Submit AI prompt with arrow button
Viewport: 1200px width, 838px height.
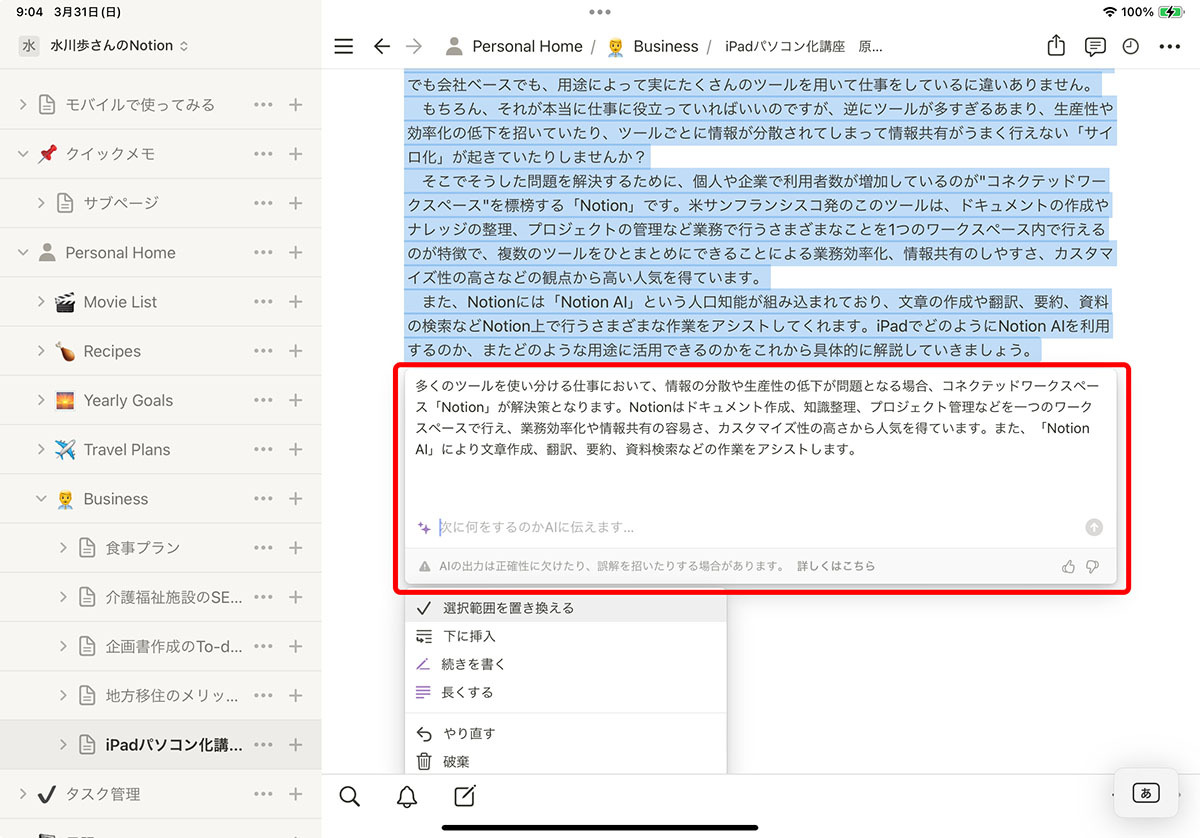(x=1094, y=527)
